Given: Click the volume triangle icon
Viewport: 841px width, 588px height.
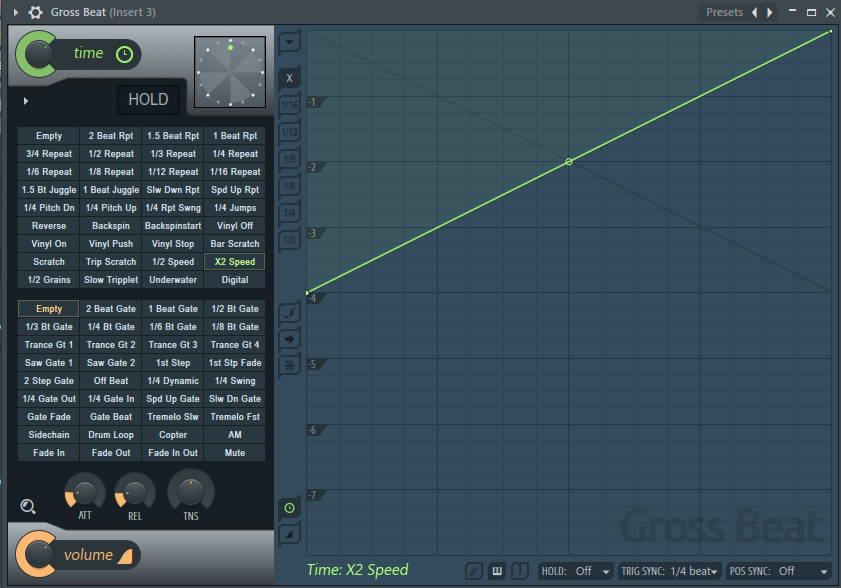Looking at the screenshot, I should [x=126, y=556].
